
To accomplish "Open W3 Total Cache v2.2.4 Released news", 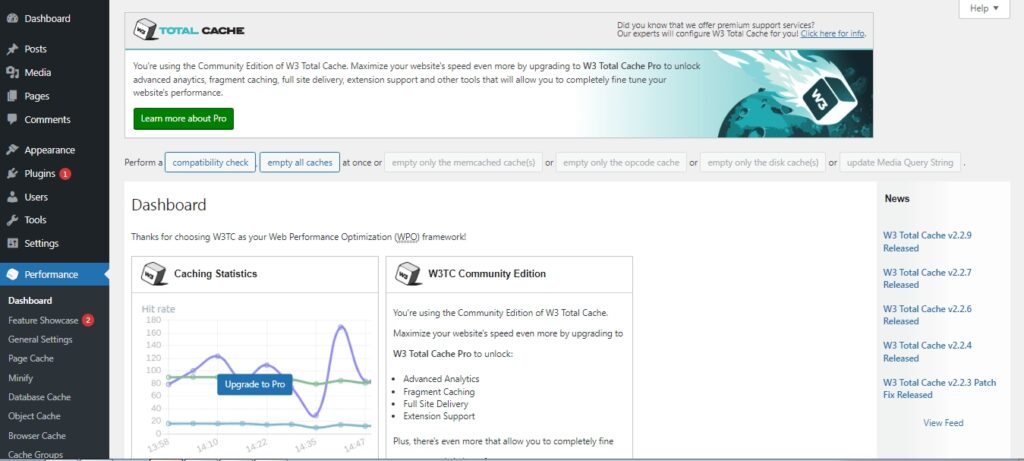I will pyautogui.click(x=927, y=351).
